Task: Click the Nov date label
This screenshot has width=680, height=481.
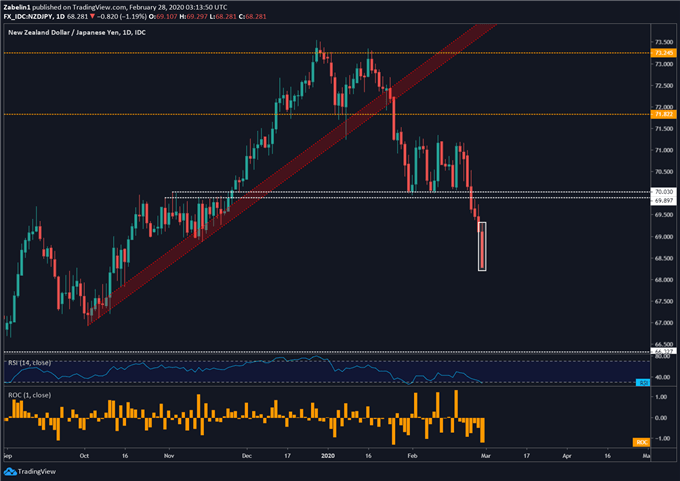Action: 169,455
